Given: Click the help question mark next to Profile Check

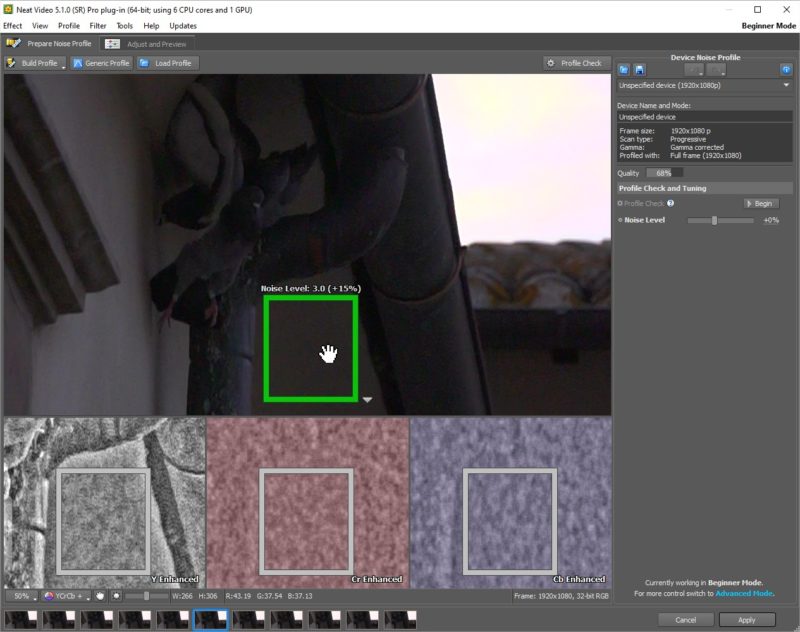Looking at the screenshot, I should click(671, 203).
